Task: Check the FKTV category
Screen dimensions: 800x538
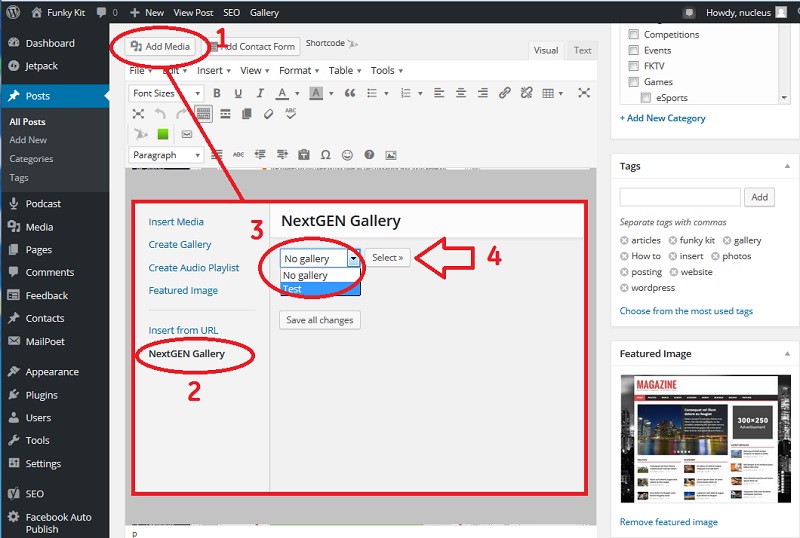Action: (x=633, y=66)
